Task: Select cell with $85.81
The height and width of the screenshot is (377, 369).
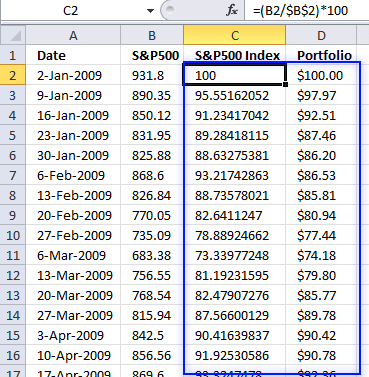Action: (321, 195)
